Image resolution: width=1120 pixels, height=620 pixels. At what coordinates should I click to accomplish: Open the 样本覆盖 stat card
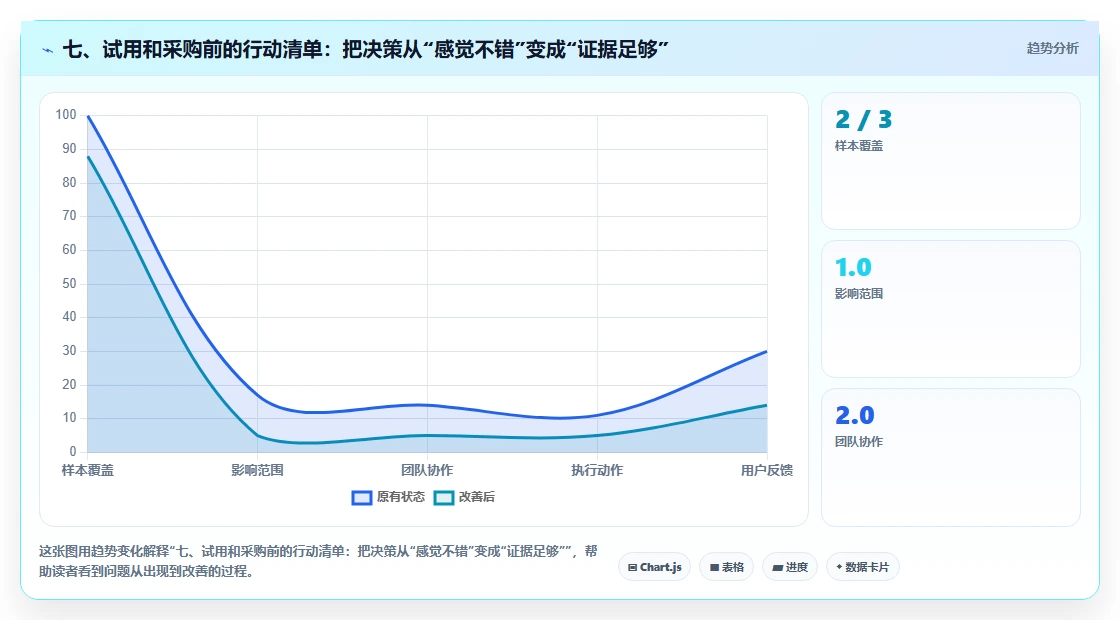tap(951, 161)
